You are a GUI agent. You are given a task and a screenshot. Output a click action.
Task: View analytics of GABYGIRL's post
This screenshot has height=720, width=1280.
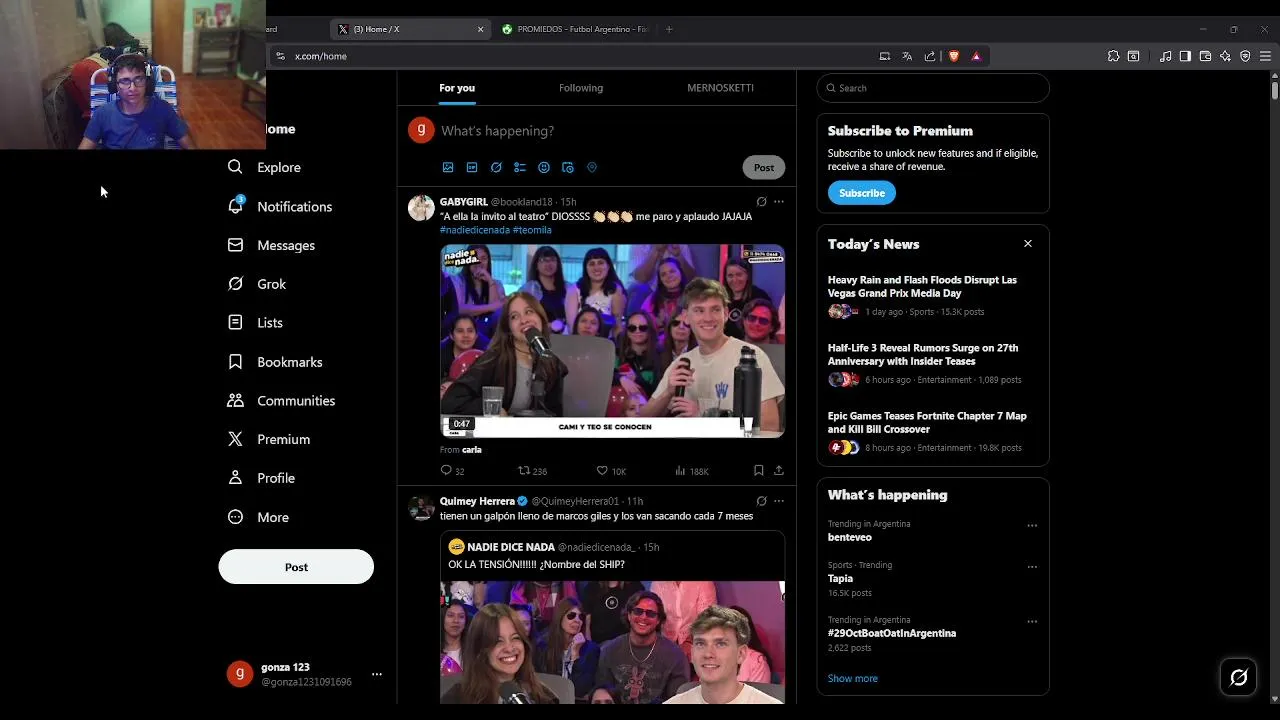(692, 470)
